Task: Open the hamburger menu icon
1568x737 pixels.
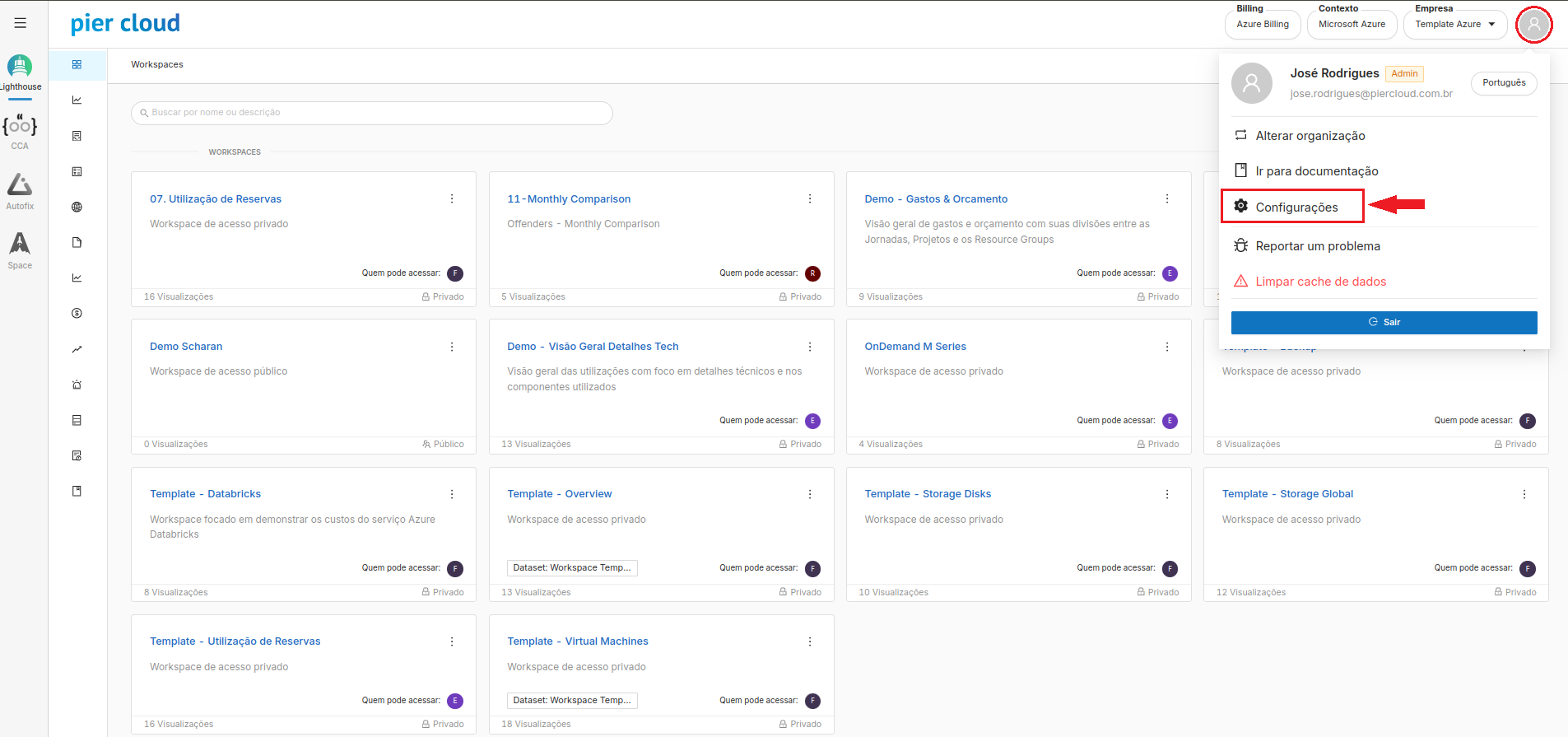Action: (20, 23)
